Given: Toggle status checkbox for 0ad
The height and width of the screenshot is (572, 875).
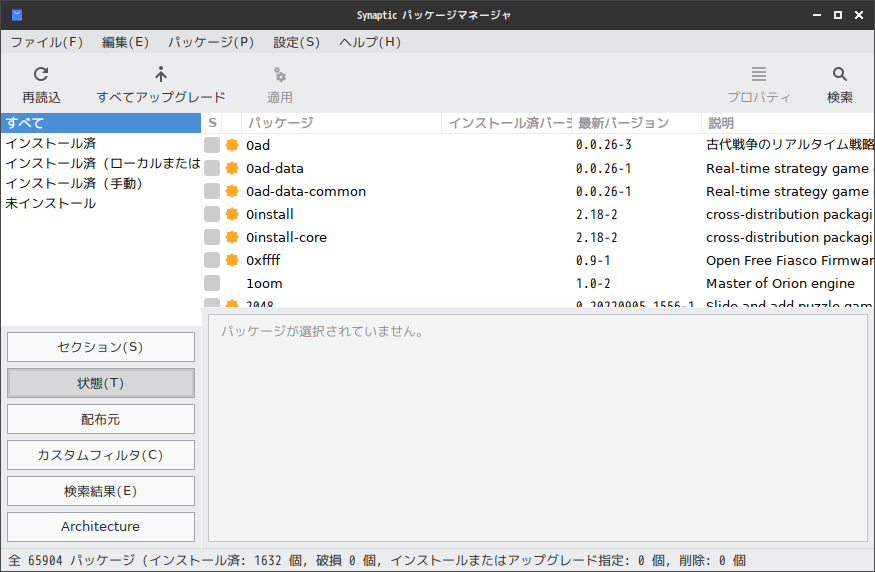Looking at the screenshot, I should [212, 145].
